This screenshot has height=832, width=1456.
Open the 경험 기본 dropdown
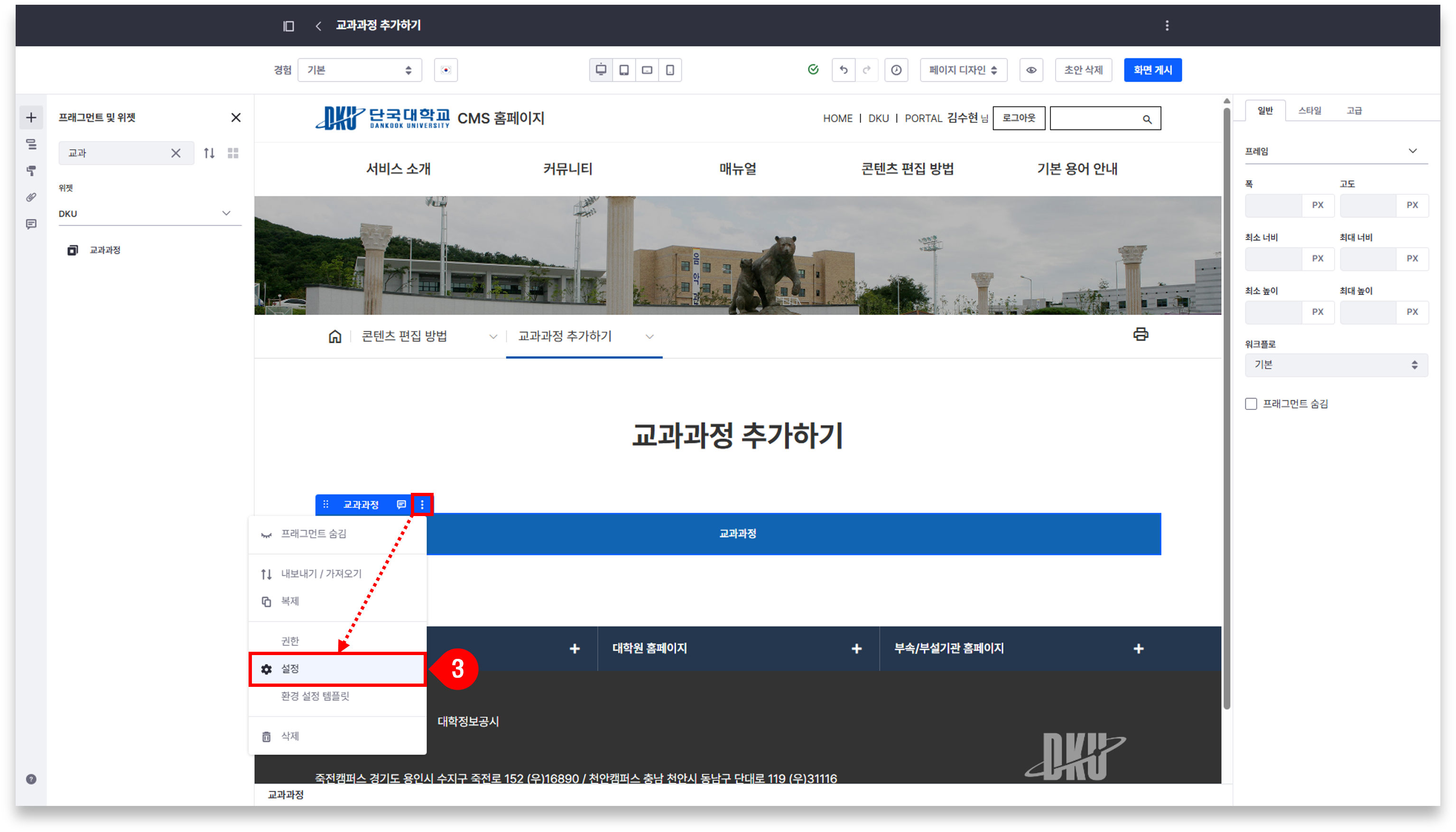360,70
